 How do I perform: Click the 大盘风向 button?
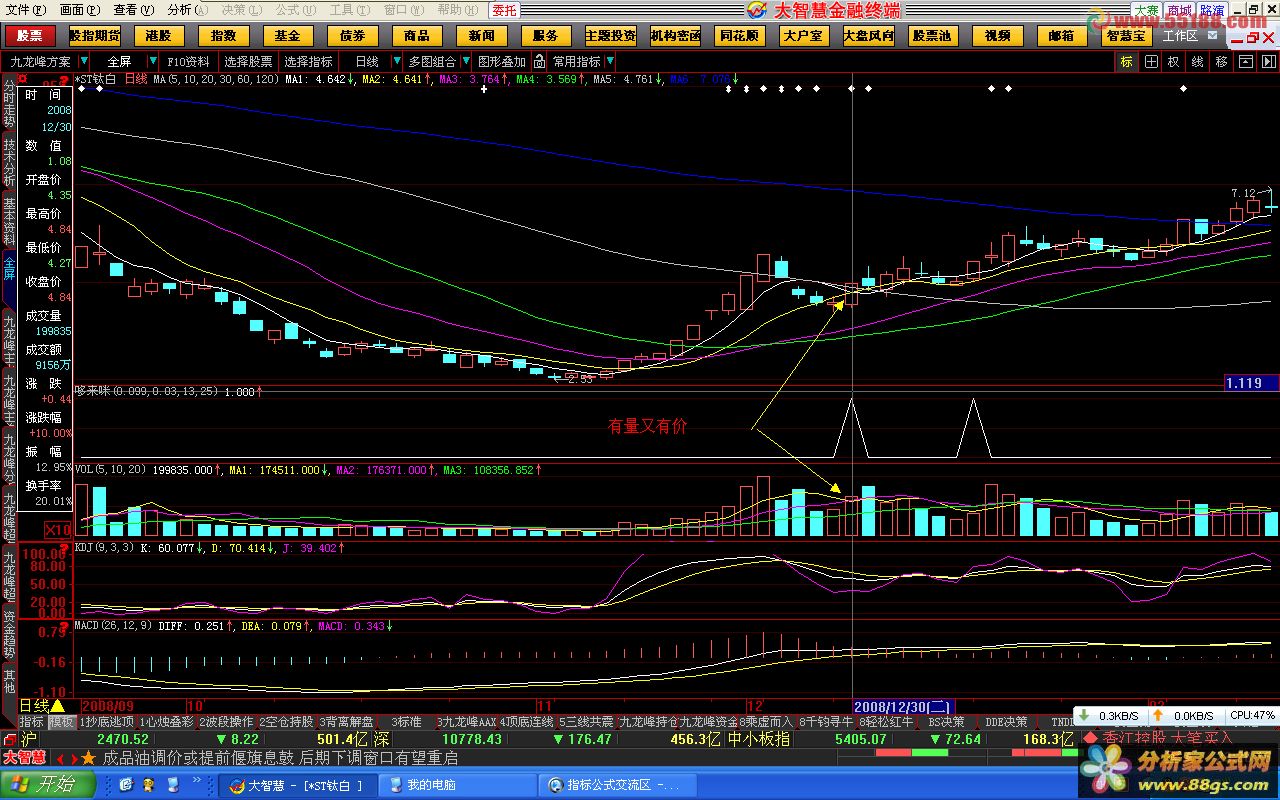click(x=868, y=35)
